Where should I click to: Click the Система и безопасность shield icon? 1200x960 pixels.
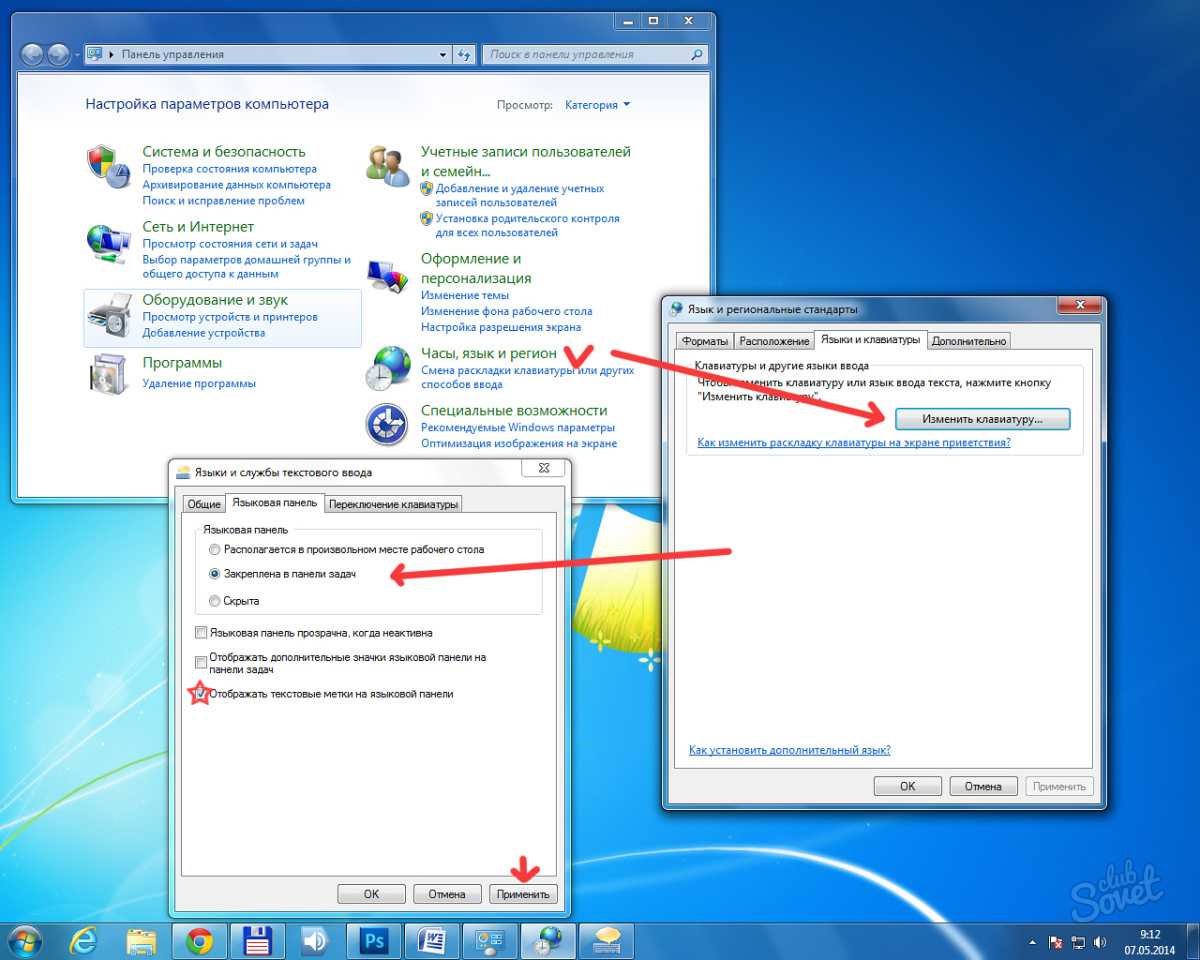click(108, 167)
